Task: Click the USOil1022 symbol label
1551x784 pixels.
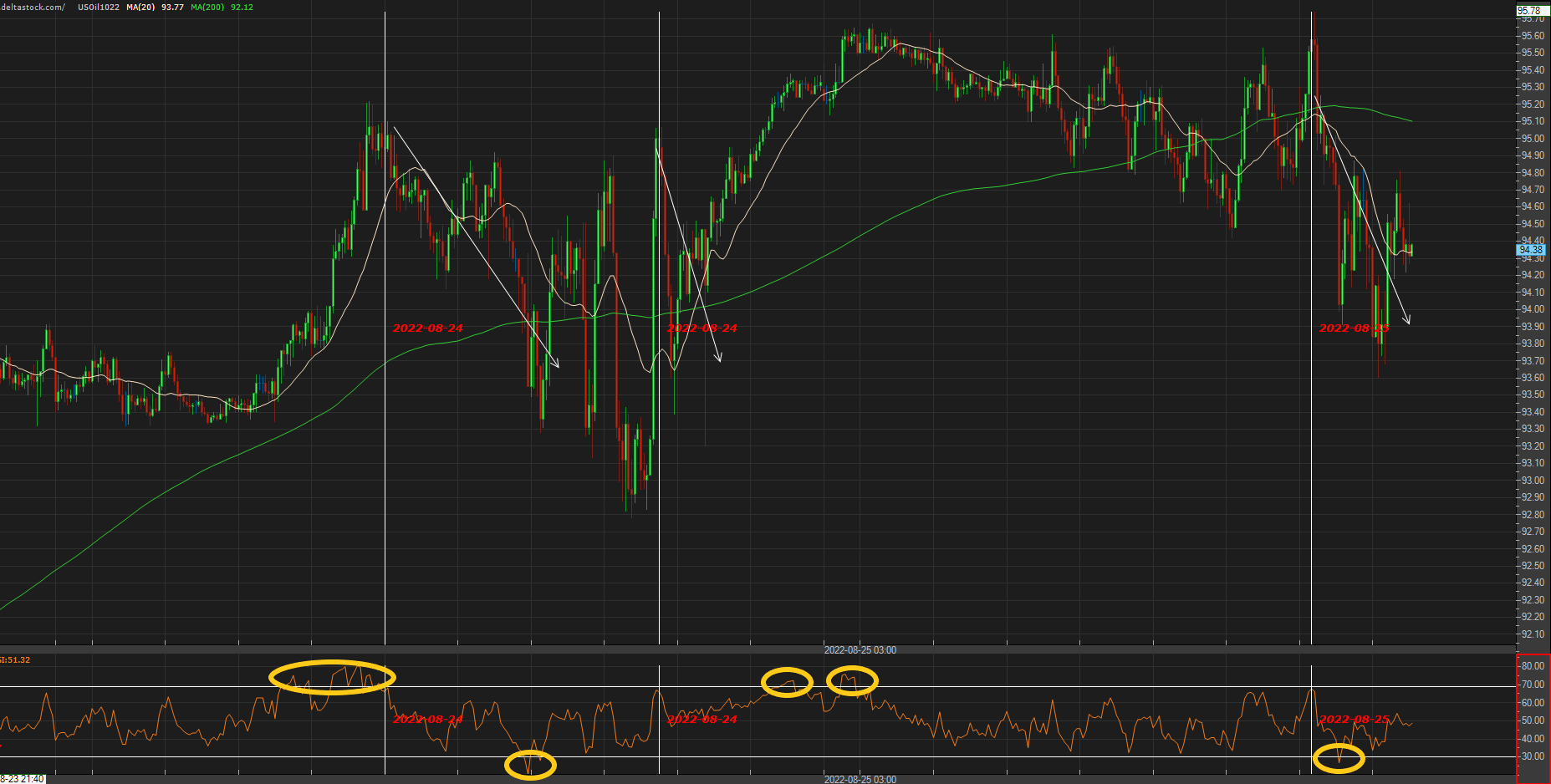Action: tap(98, 7)
